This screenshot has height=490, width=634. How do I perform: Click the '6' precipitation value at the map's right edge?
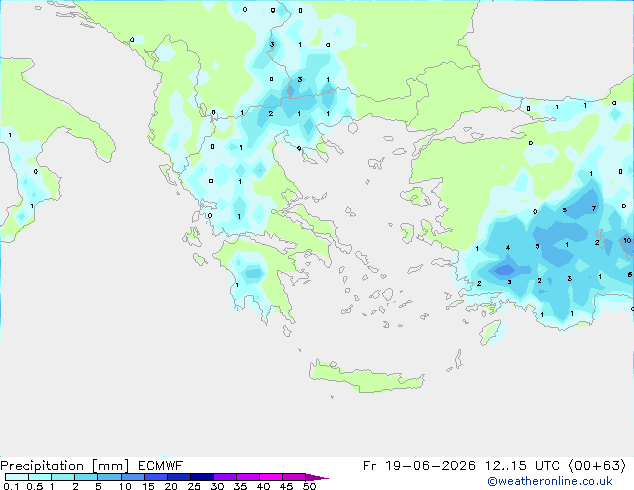pyautogui.click(x=630, y=275)
